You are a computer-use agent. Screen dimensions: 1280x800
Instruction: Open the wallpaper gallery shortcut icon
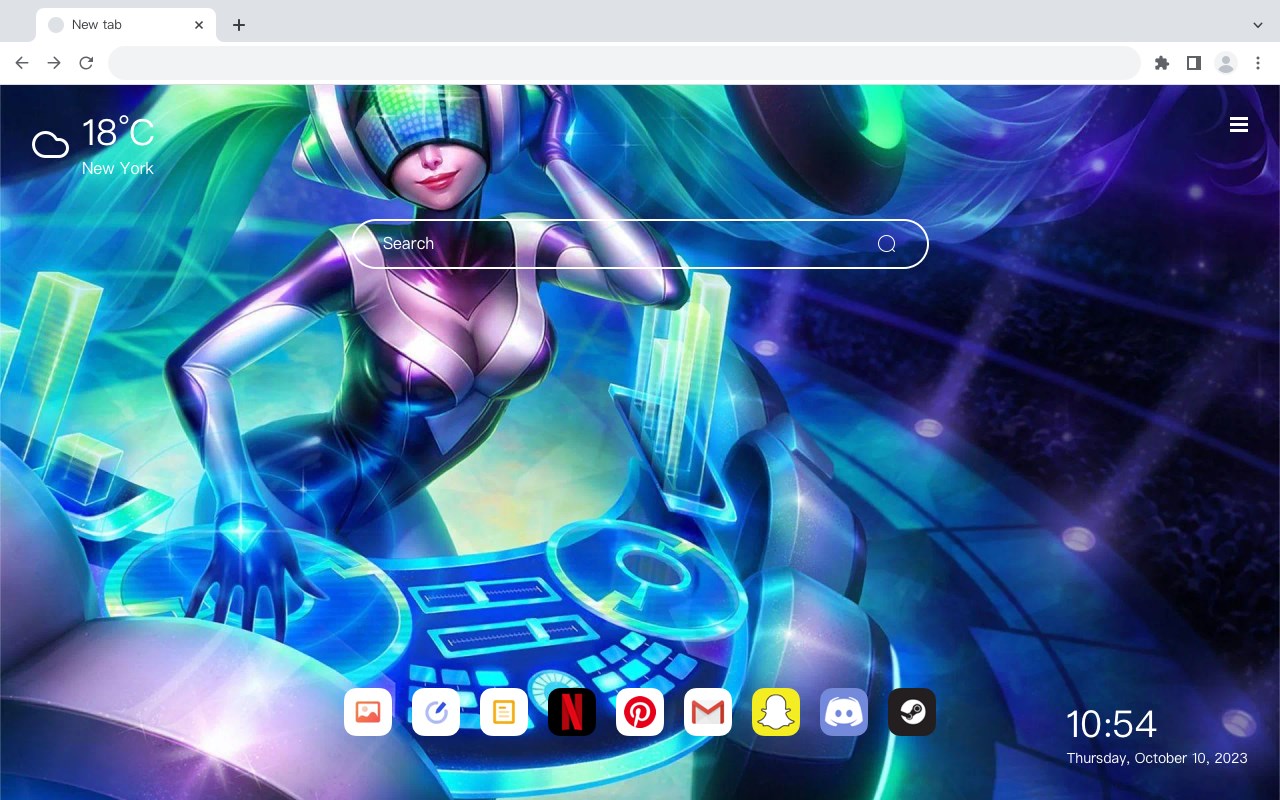click(368, 712)
